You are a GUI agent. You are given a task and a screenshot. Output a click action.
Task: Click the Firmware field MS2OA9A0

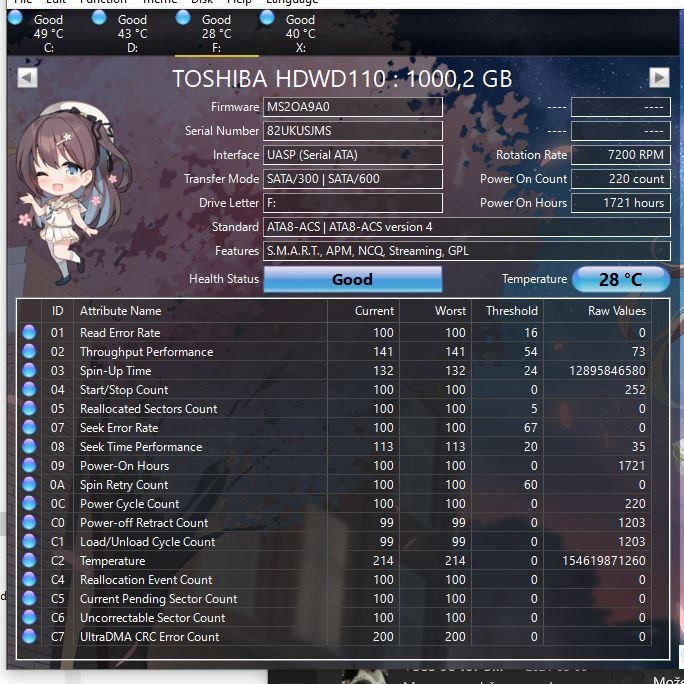[x=352, y=107]
